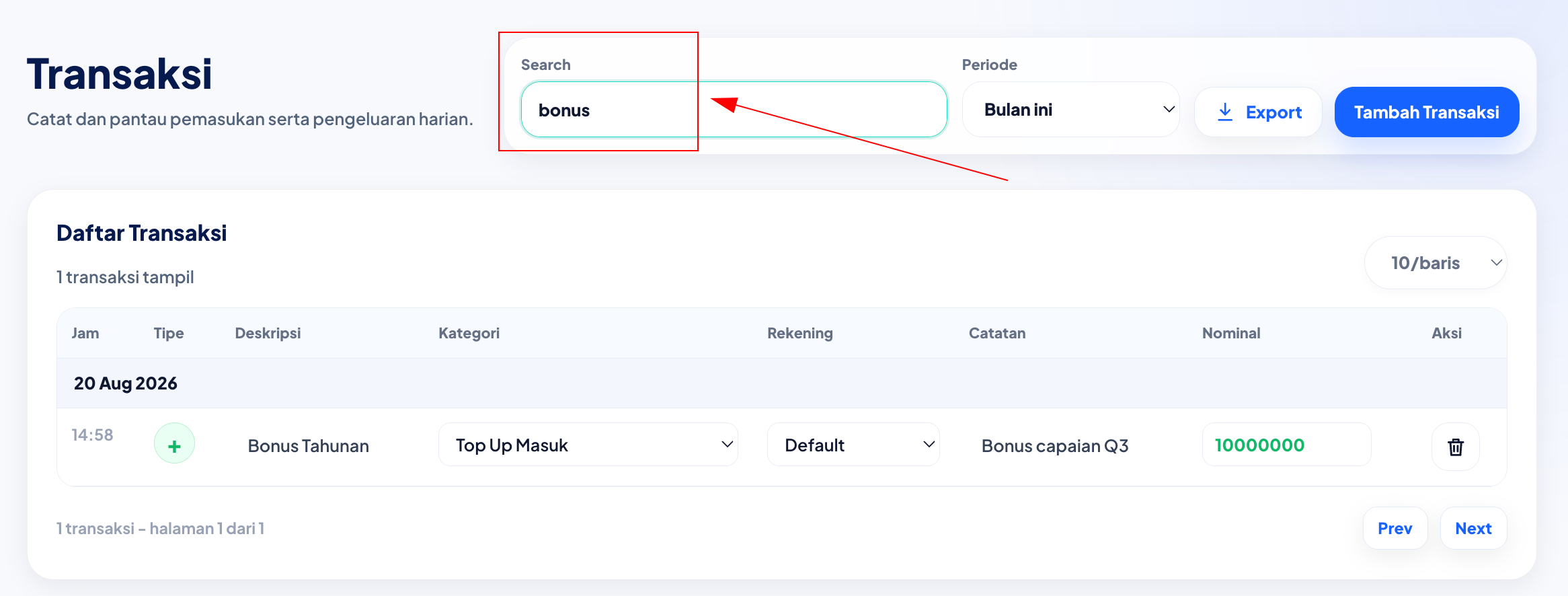Go to the Prev page

tap(1395, 528)
